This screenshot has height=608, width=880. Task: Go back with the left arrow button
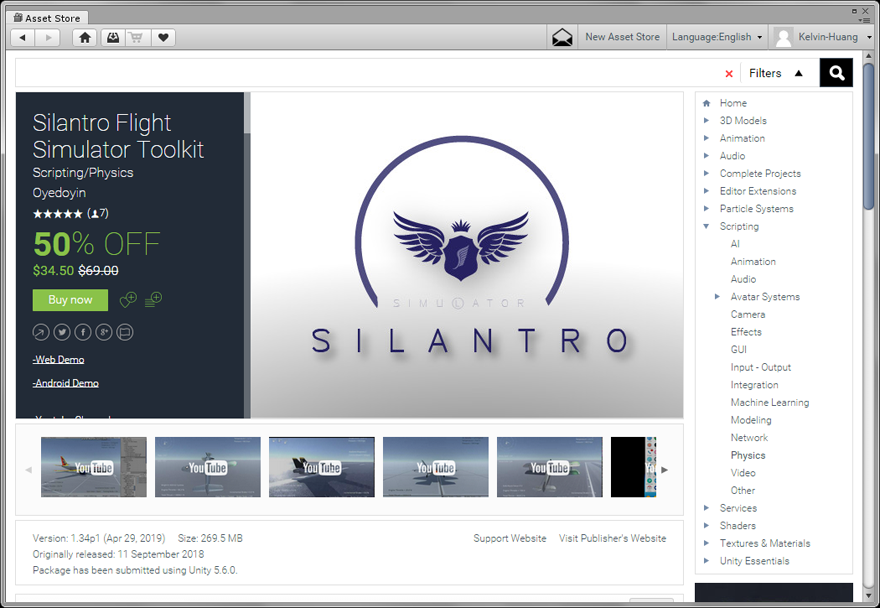pyautogui.click(x=23, y=38)
